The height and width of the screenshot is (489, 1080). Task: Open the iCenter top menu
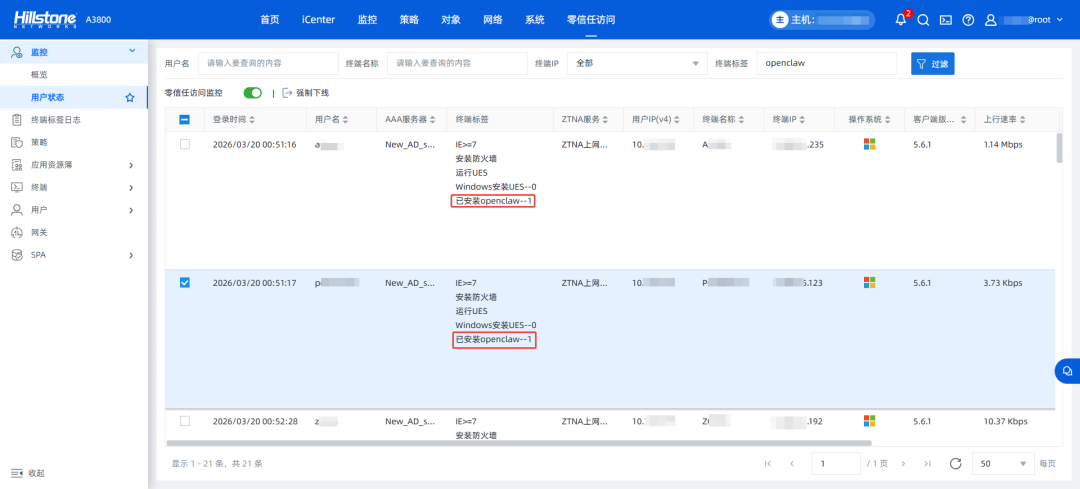(x=318, y=20)
